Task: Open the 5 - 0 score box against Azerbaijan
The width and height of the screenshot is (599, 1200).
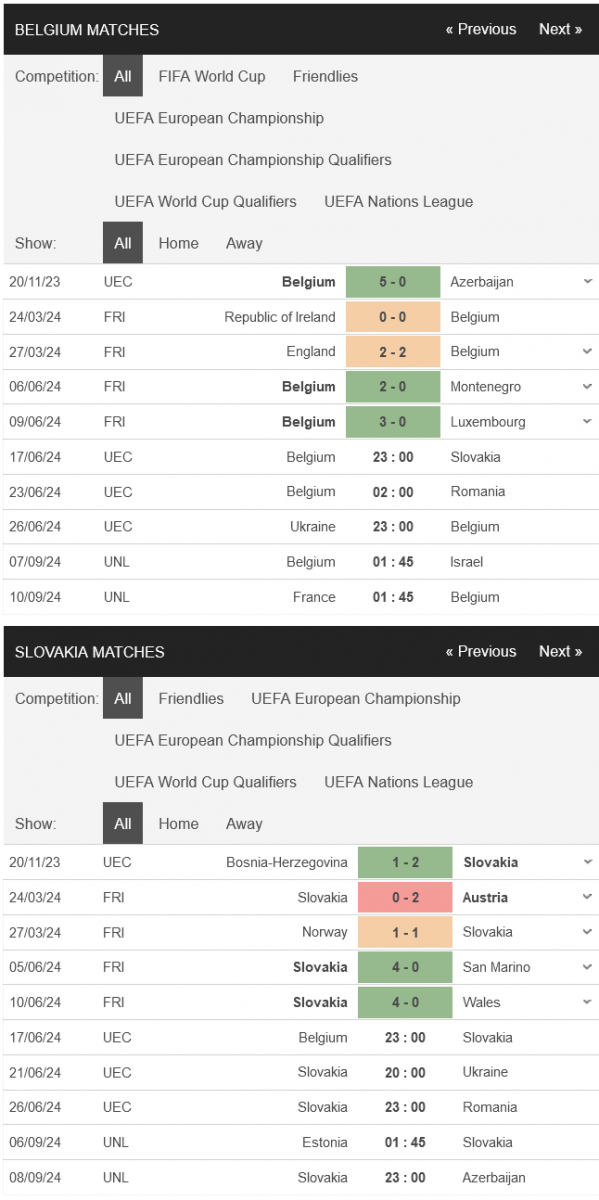Action: click(x=393, y=282)
